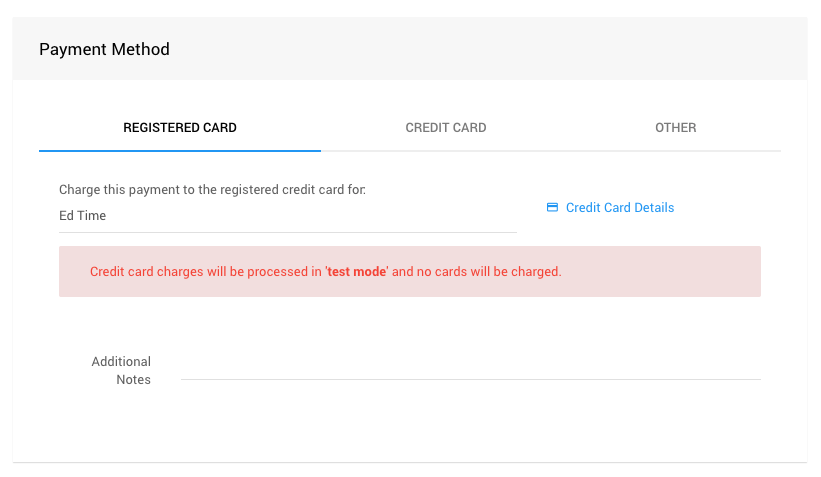Click the bold 'test mode' text
The width and height of the screenshot is (821, 477).
[356, 272]
